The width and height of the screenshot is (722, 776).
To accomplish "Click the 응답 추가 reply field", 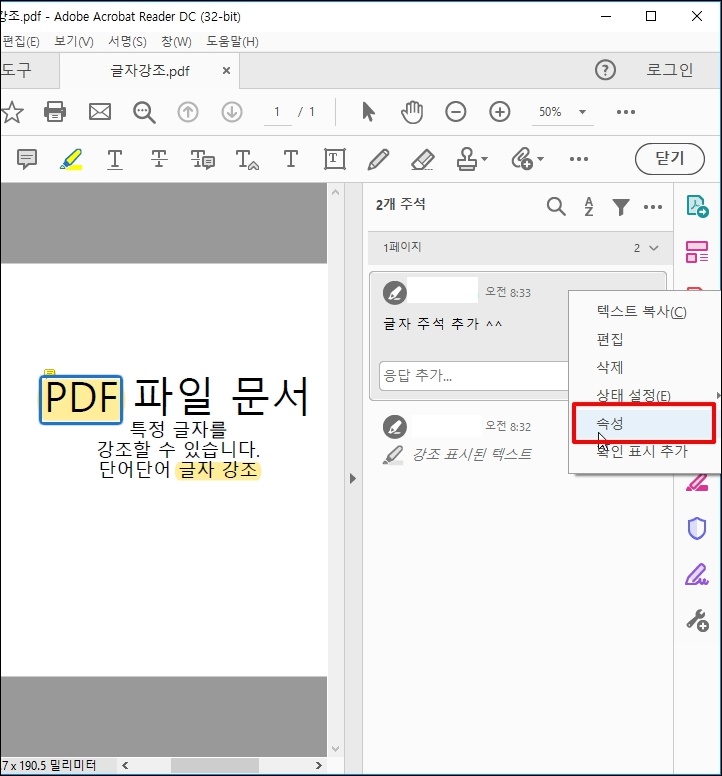I will (x=474, y=376).
